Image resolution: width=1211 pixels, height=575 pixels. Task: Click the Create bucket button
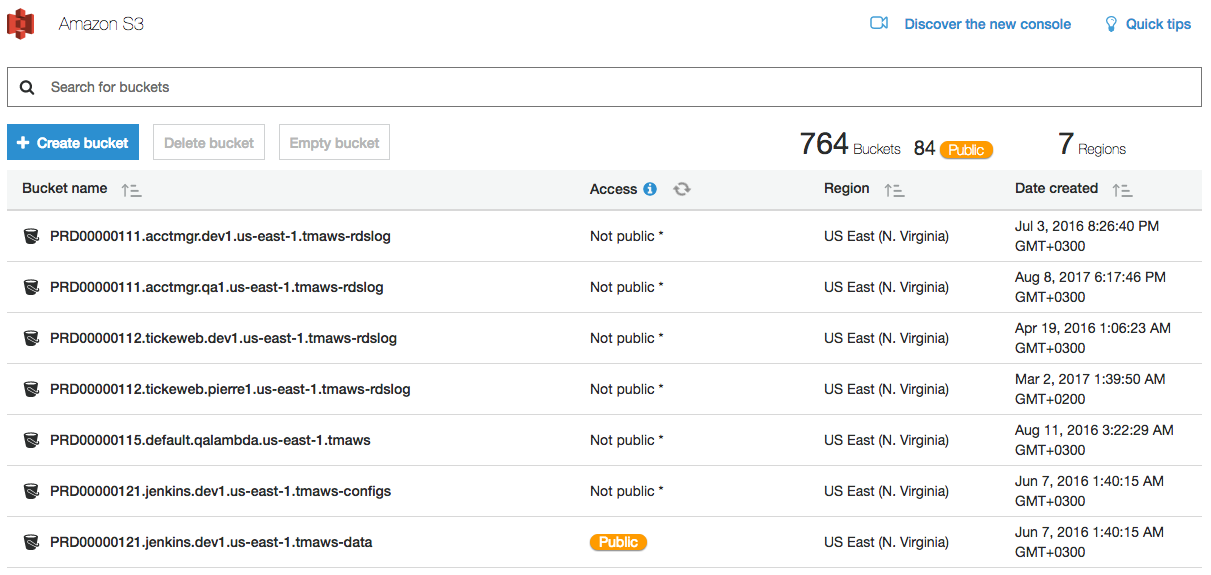tap(73, 143)
